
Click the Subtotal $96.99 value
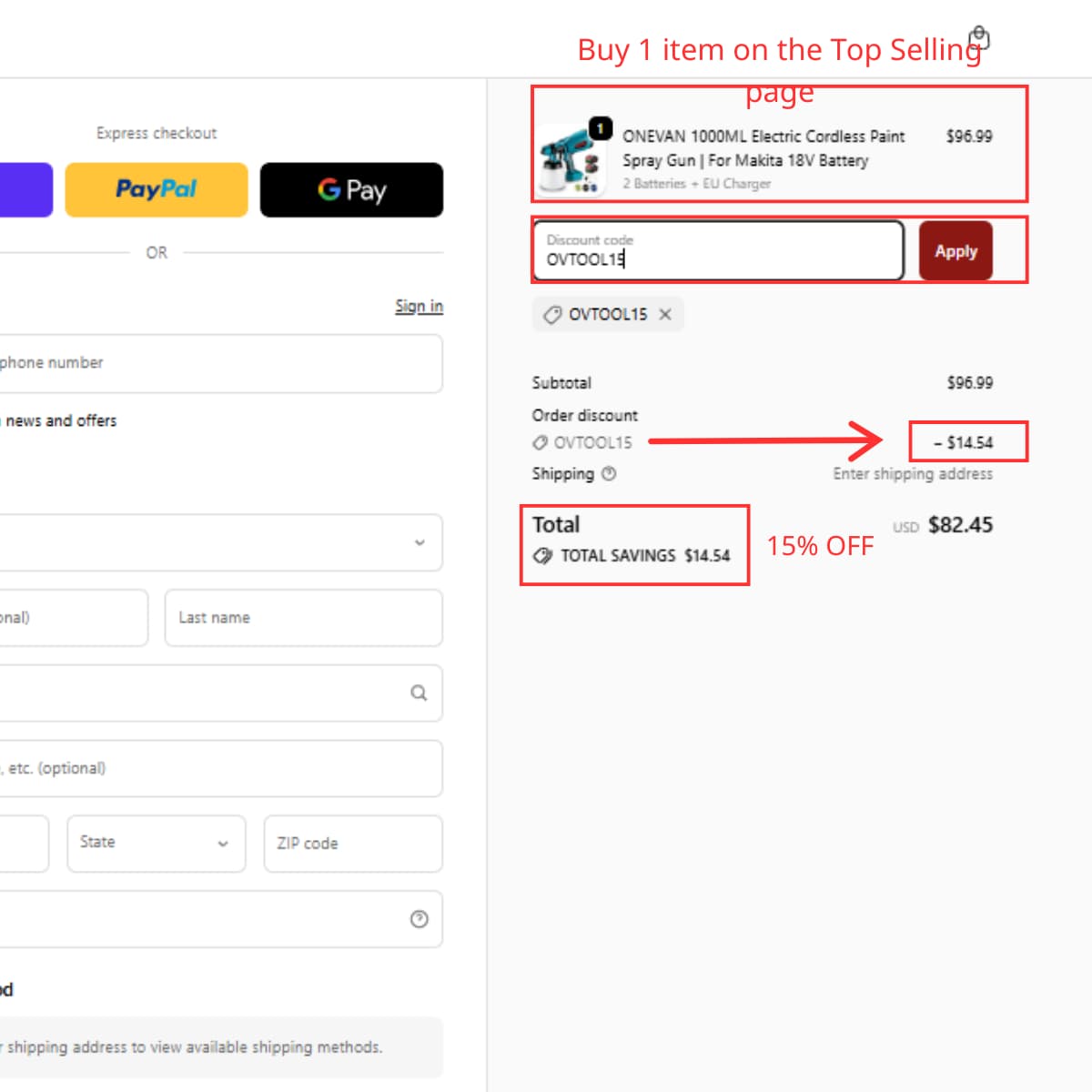coord(969,383)
